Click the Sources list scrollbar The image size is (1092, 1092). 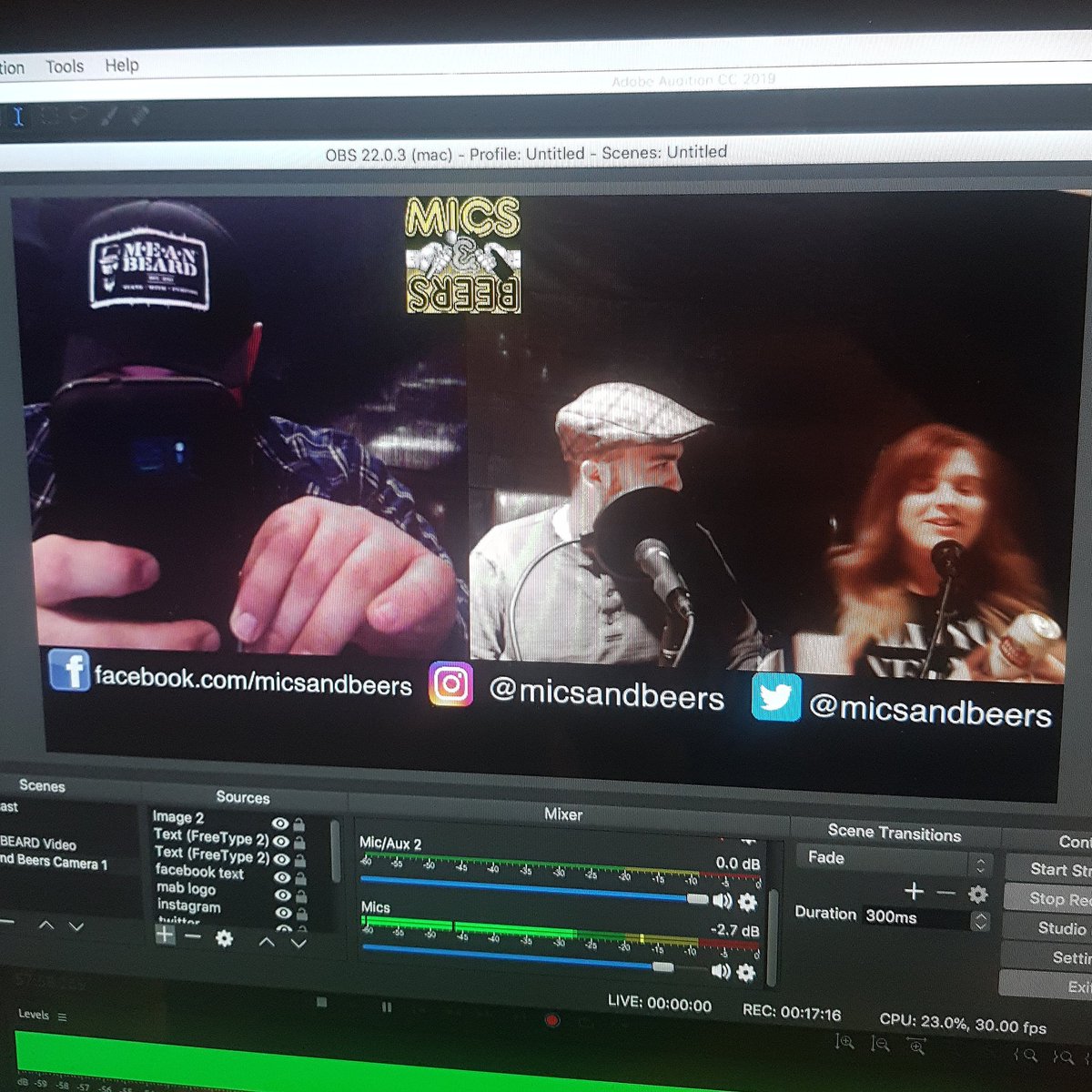click(x=335, y=851)
